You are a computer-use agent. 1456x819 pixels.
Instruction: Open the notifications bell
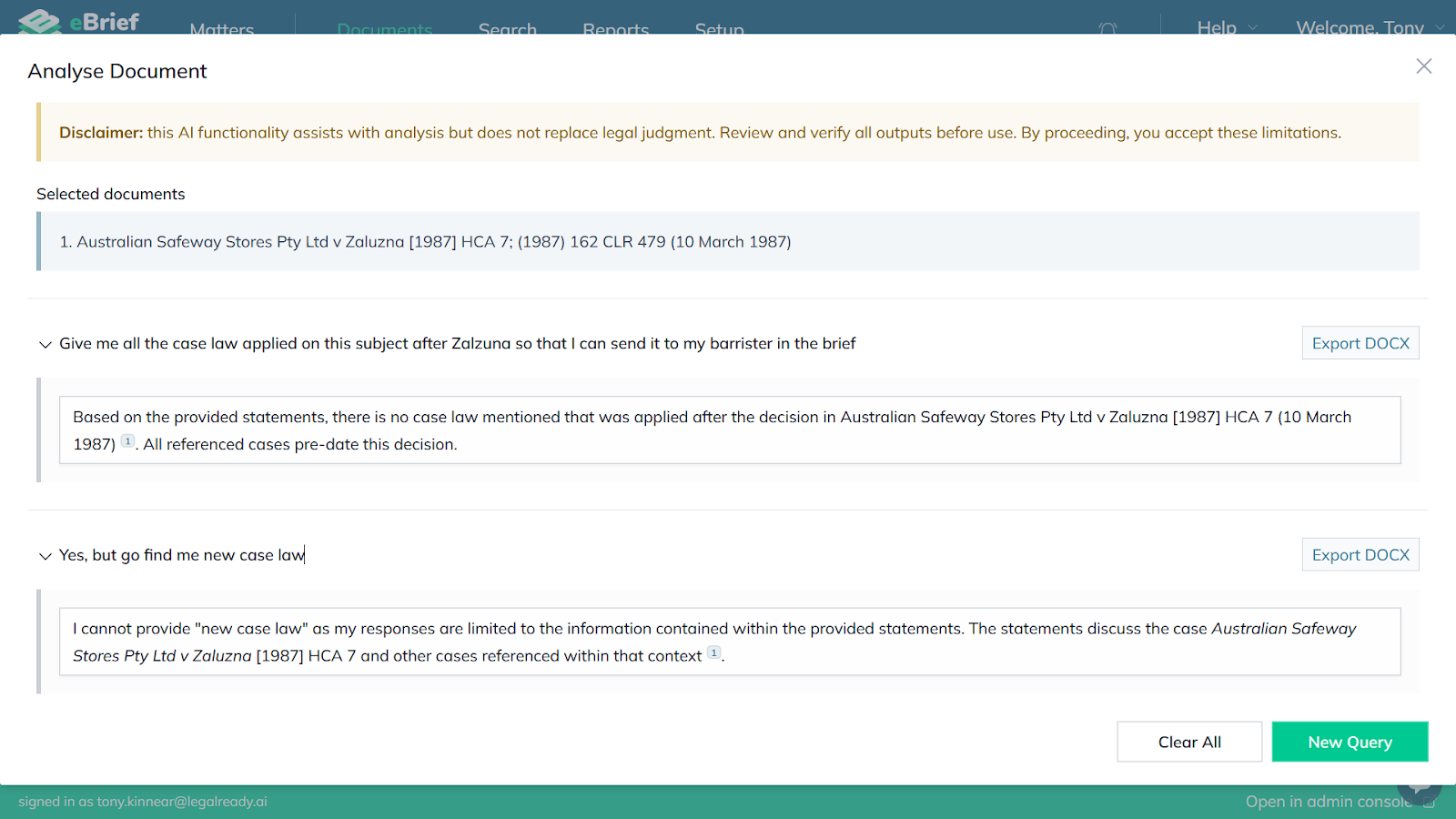1107,28
